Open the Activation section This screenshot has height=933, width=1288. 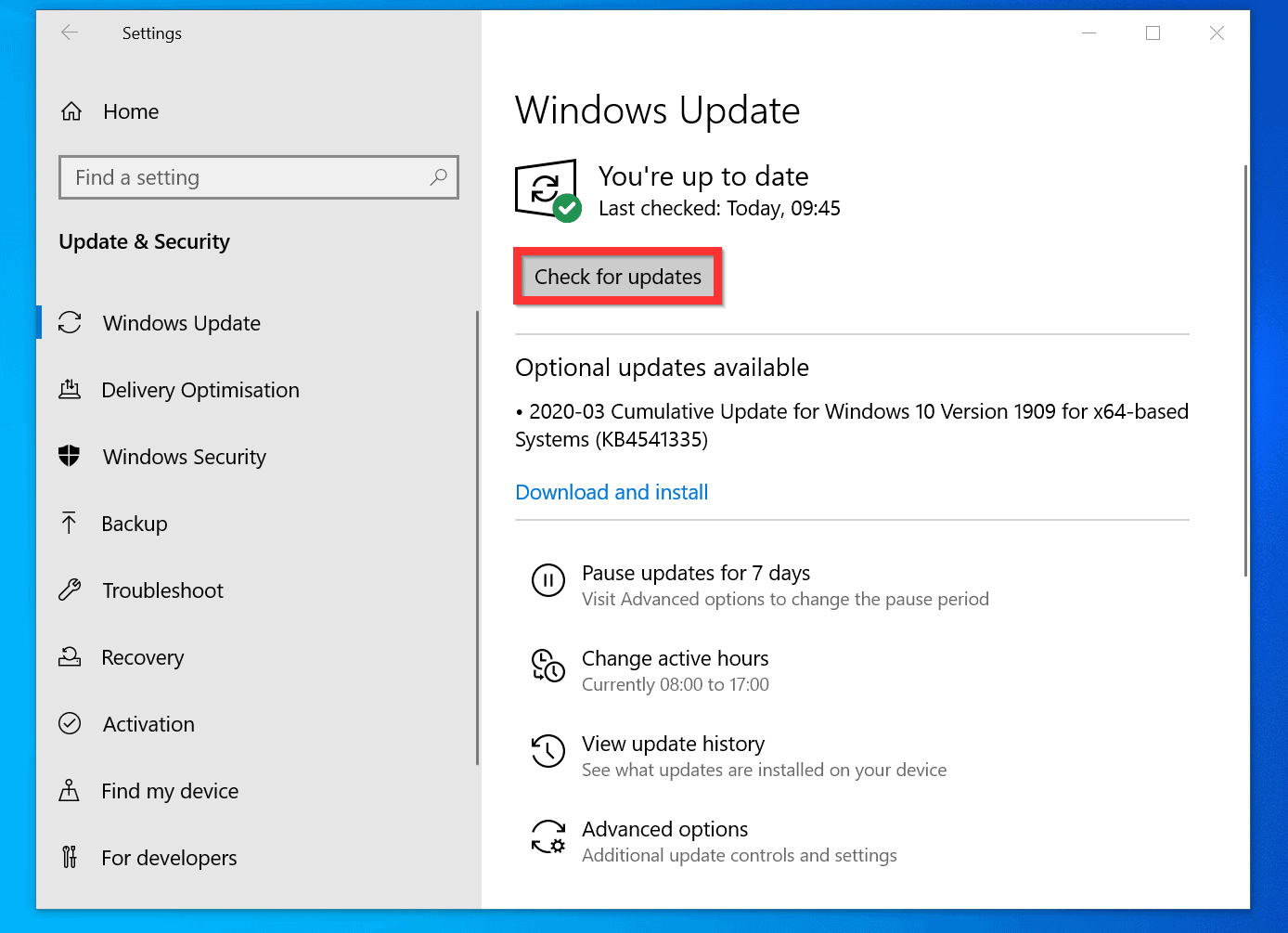pos(148,724)
